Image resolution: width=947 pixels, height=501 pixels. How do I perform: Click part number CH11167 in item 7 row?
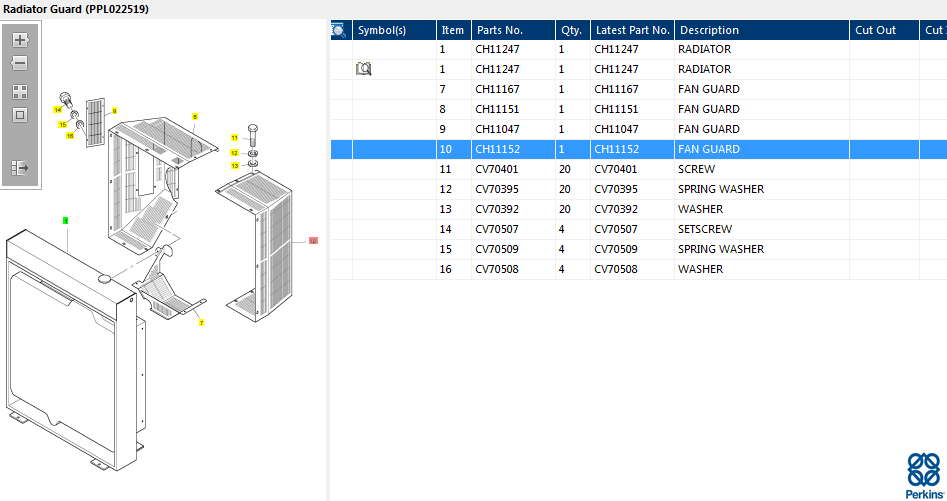(495, 89)
